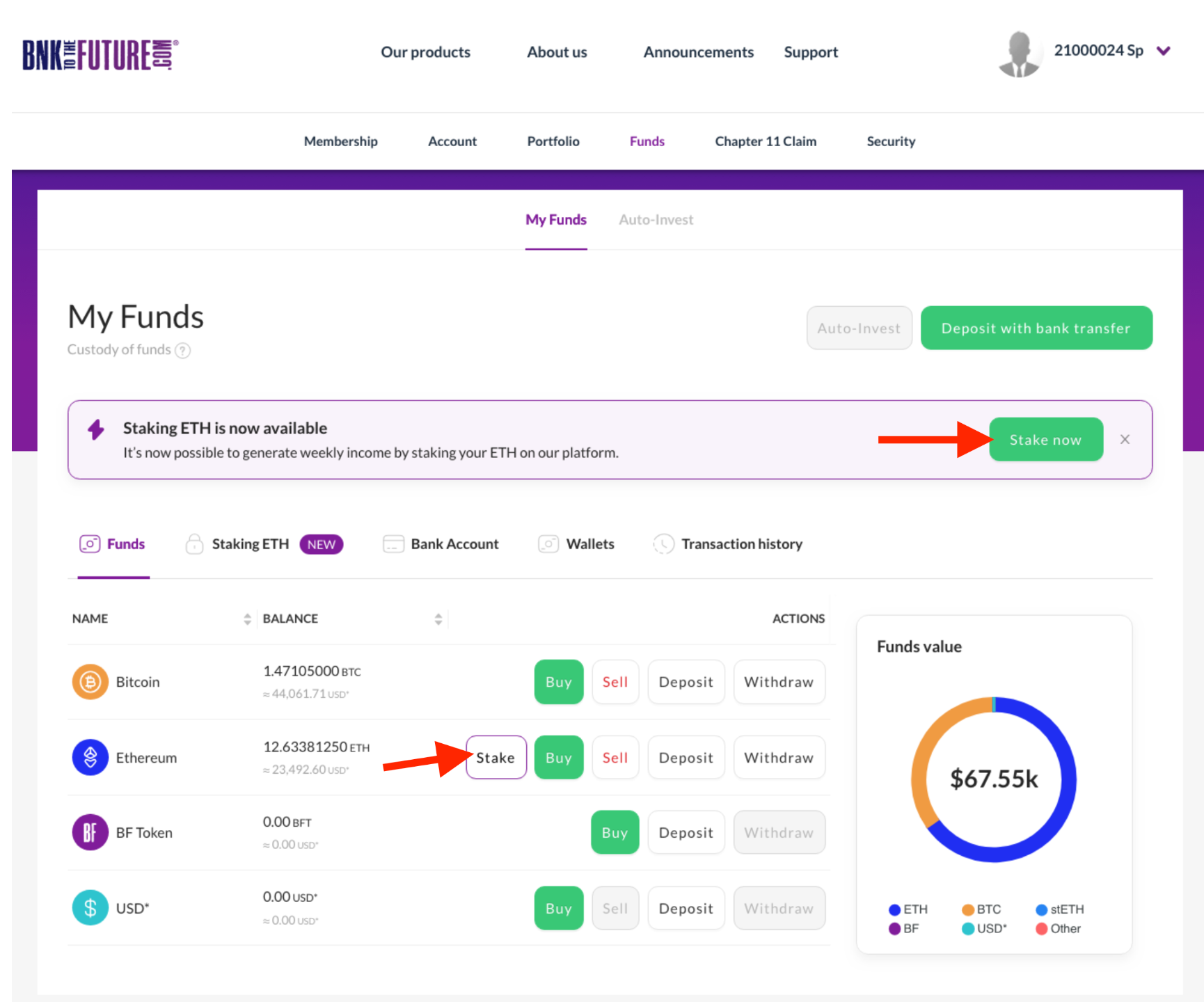Click the Stake now button
The height and width of the screenshot is (1002, 1204).
(1046, 439)
